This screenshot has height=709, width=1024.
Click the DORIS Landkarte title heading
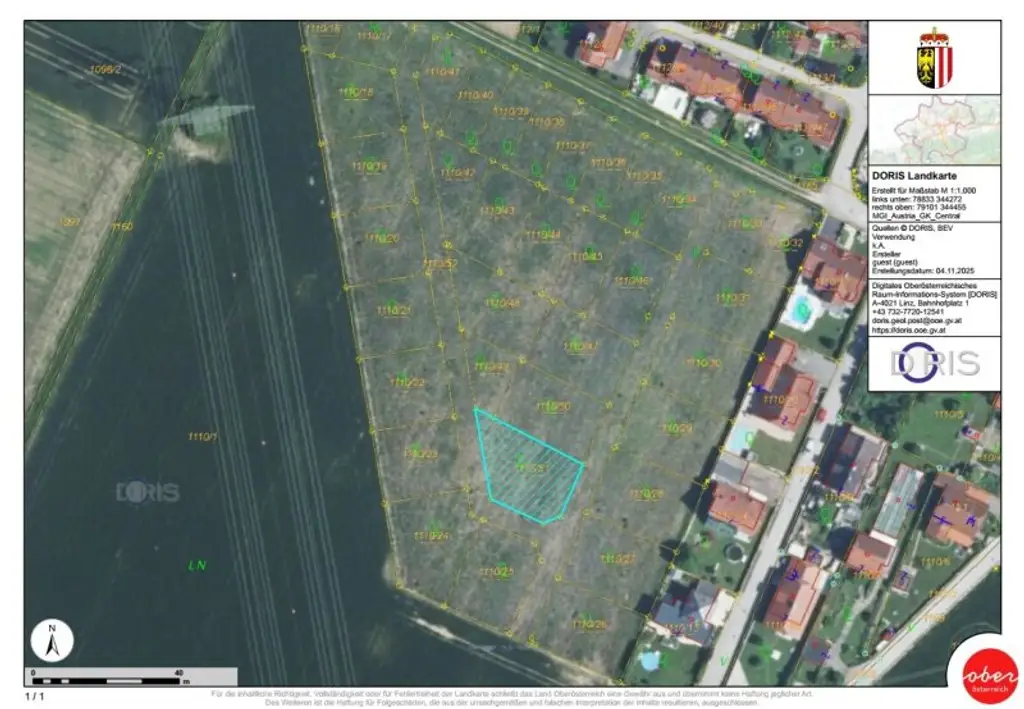[x=915, y=175]
